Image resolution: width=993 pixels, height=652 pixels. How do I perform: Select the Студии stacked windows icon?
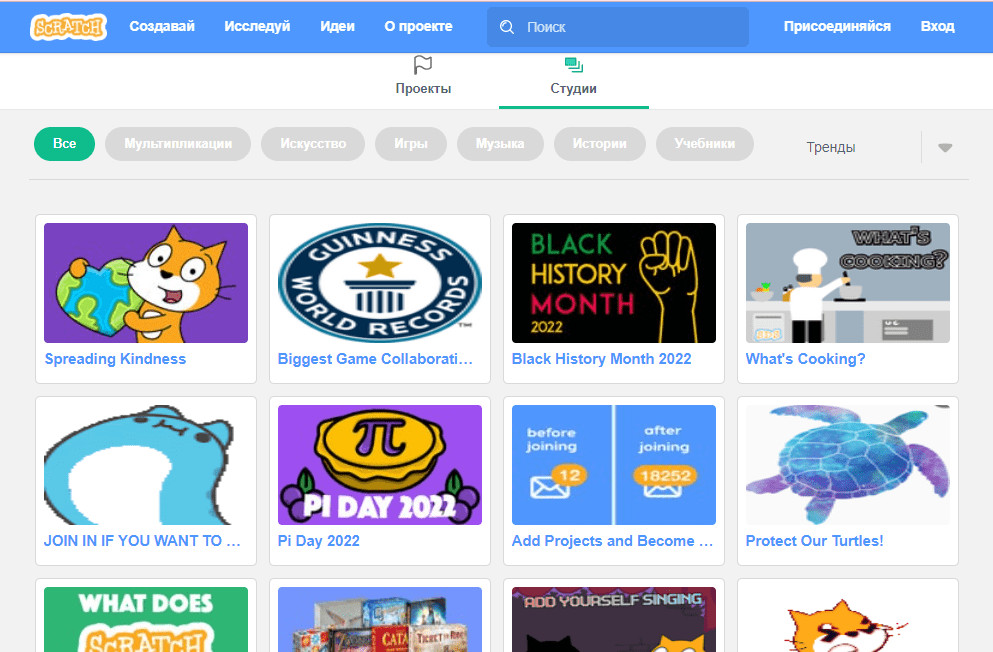574,65
